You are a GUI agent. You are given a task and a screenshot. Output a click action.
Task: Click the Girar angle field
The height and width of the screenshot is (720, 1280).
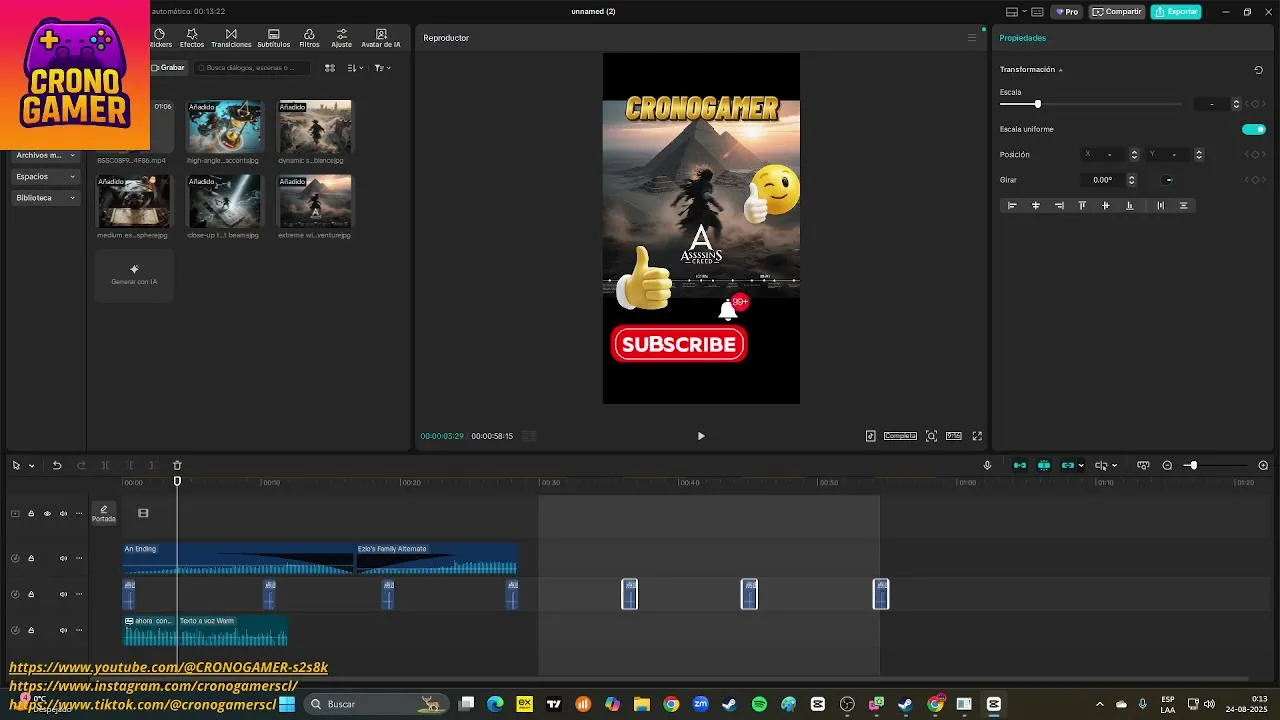coord(1102,180)
